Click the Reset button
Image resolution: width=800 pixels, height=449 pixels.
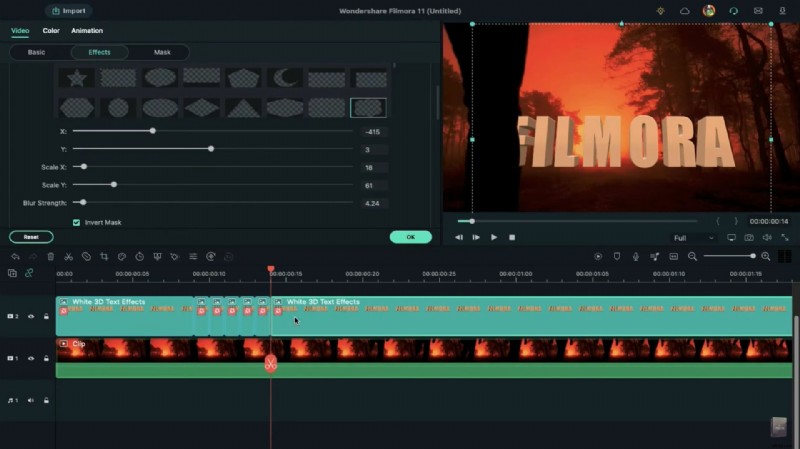tap(31, 237)
